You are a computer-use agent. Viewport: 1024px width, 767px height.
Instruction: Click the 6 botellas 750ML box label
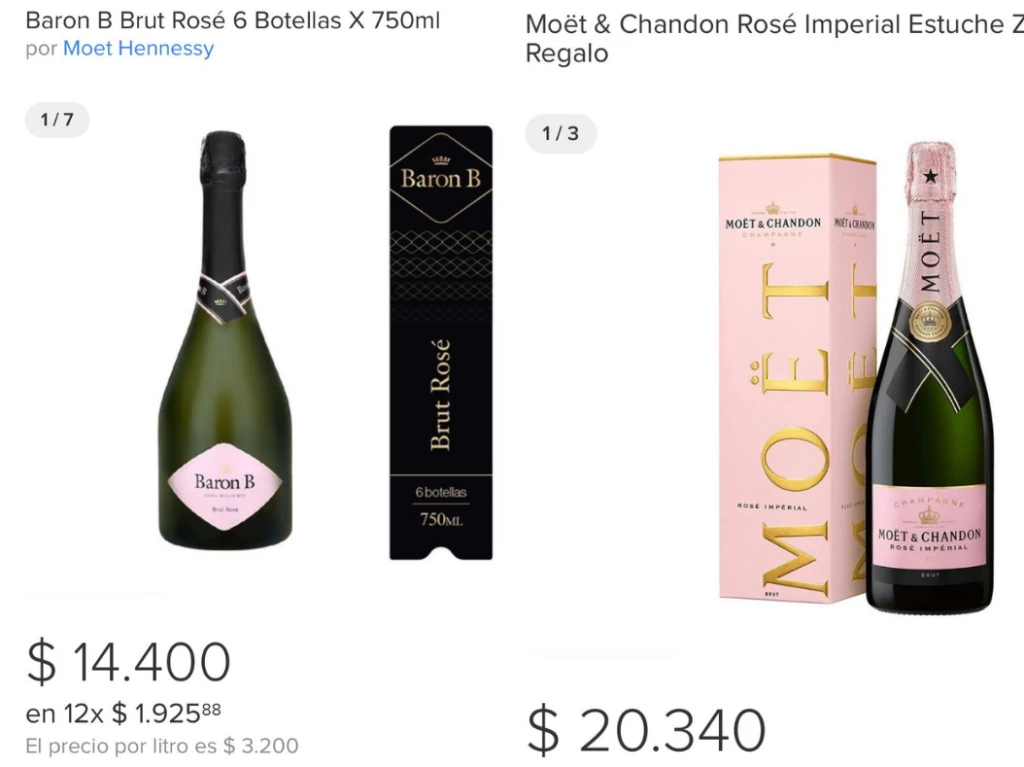(441, 508)
